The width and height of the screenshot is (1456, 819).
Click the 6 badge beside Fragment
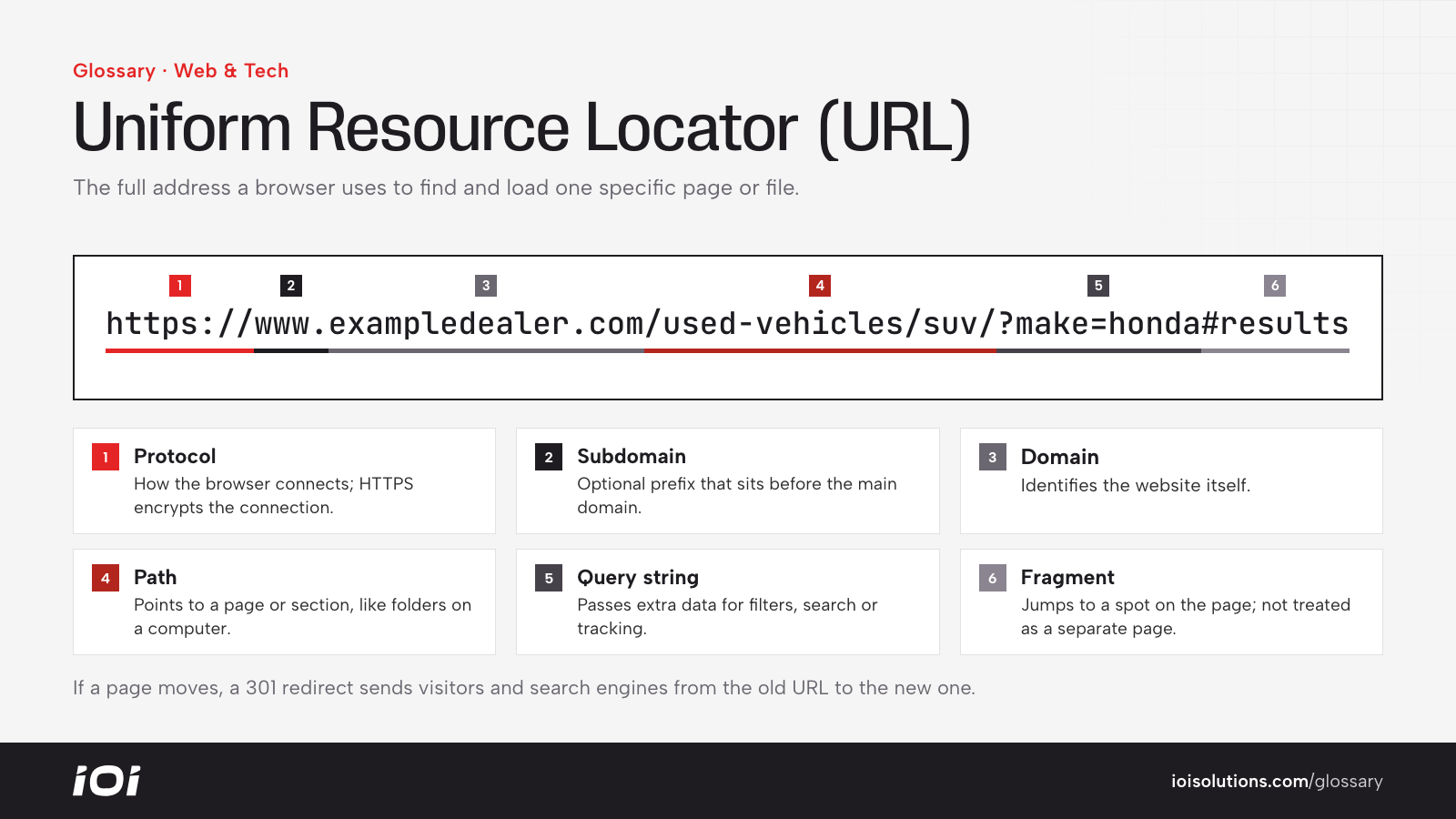[993, 578]
